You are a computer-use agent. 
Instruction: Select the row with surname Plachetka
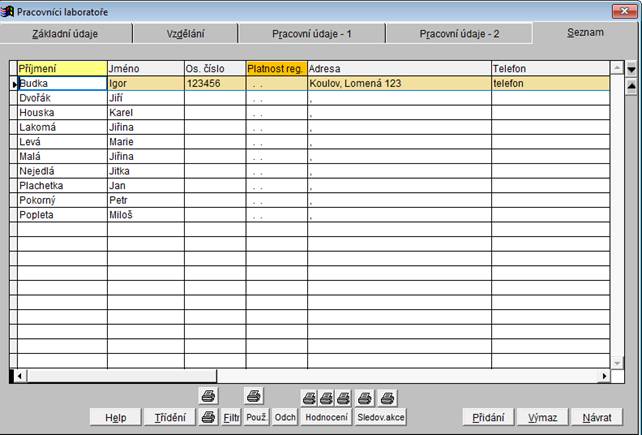(61, 186)
